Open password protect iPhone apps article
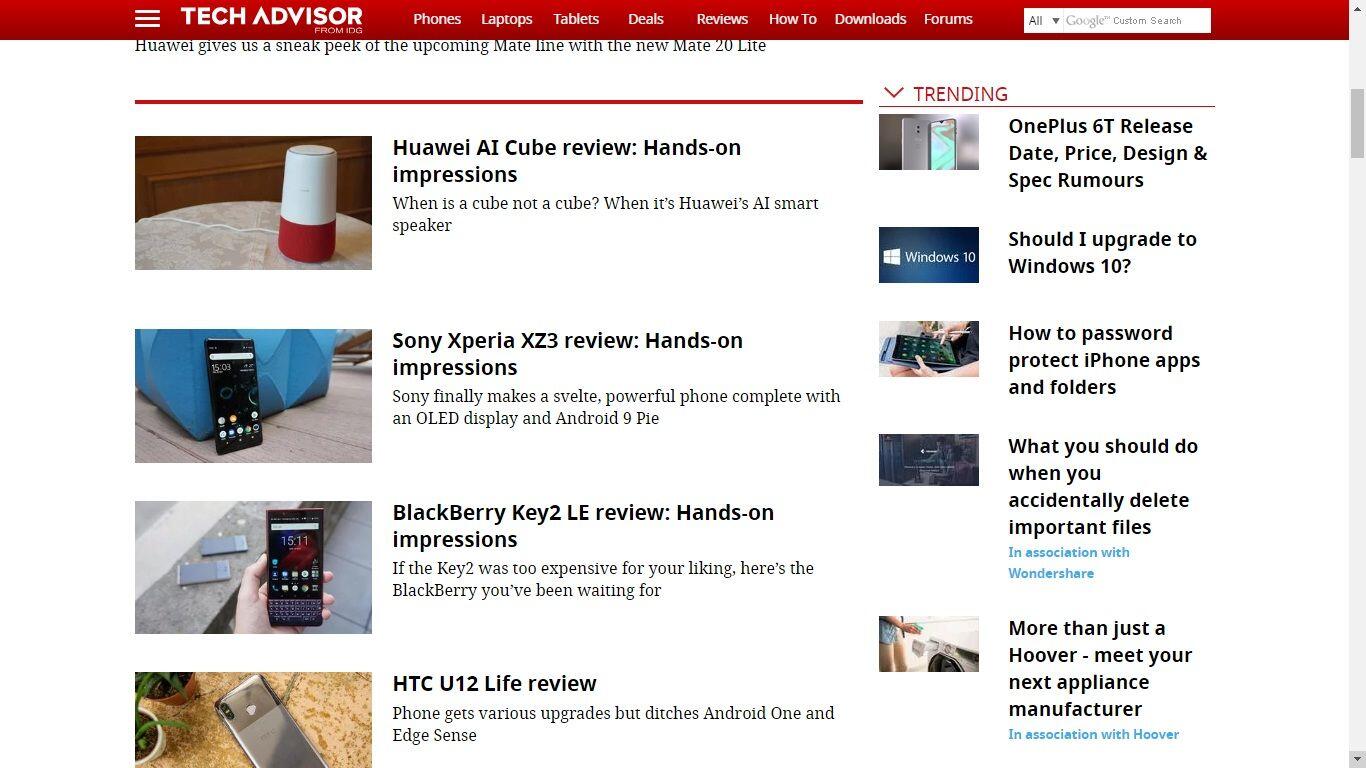The image size is (1366, 768). click(1104, 360)
